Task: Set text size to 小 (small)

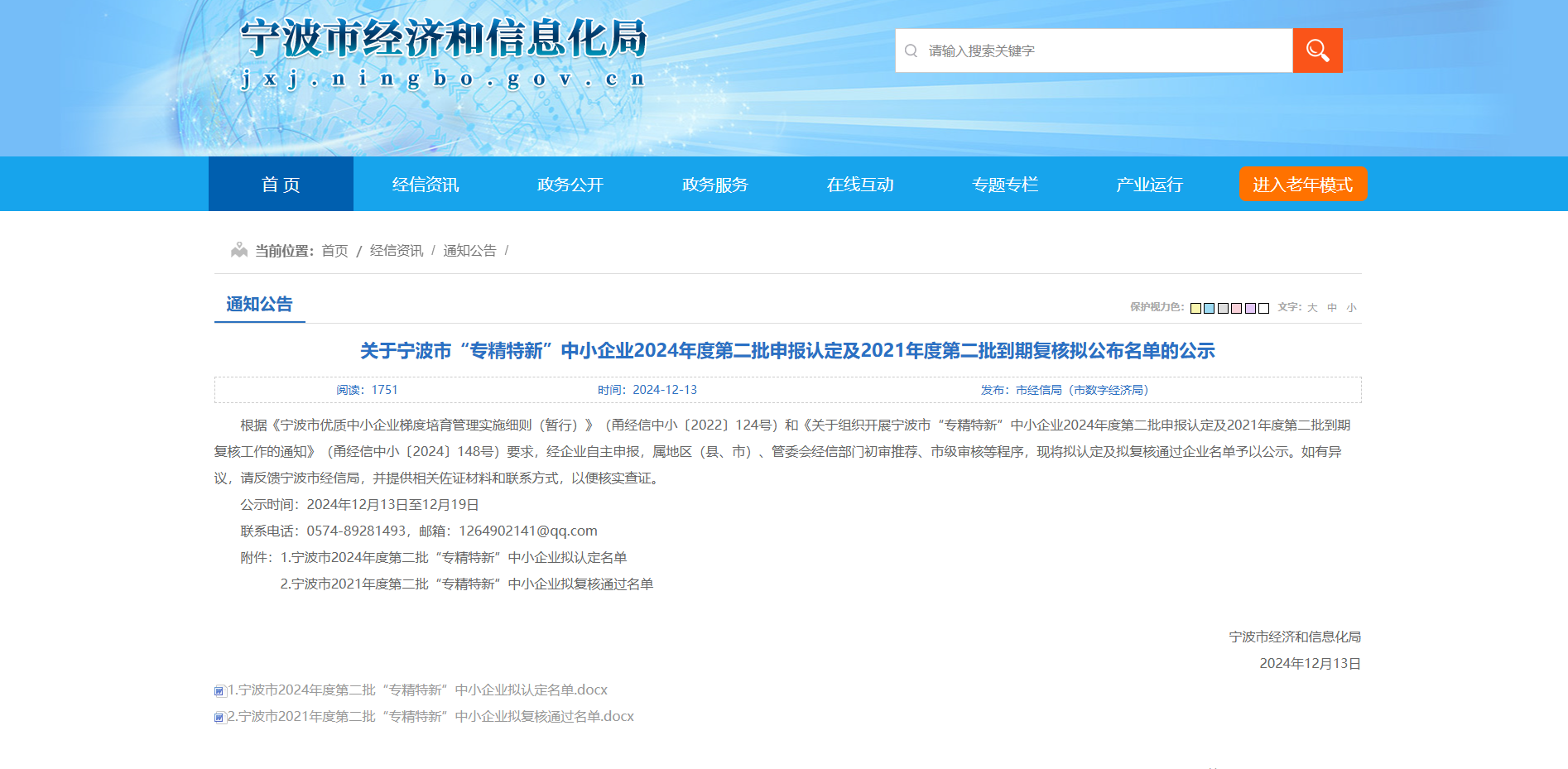Action: point(1351,308)
